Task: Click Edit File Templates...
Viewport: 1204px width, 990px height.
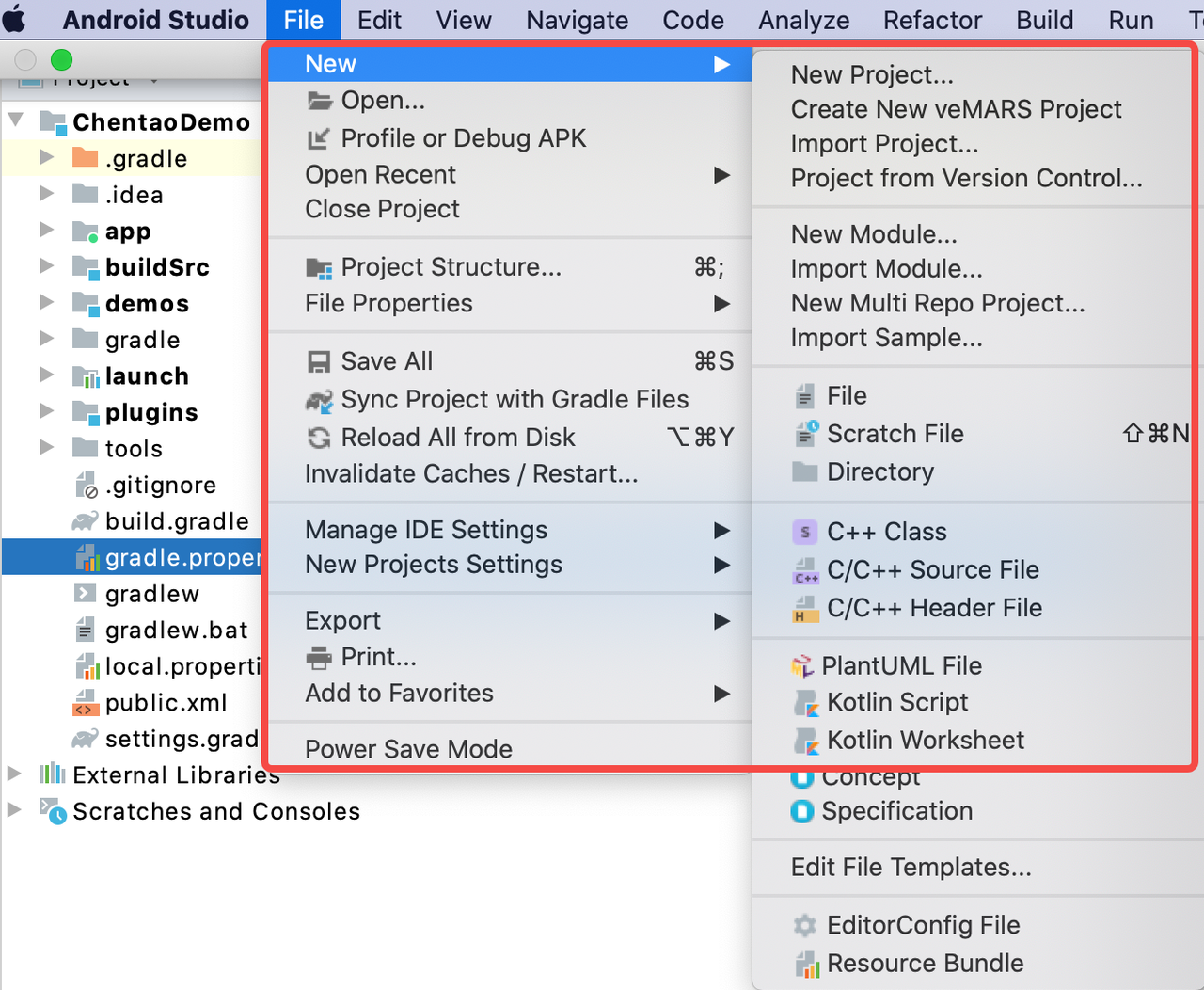Action: point(911,868)
